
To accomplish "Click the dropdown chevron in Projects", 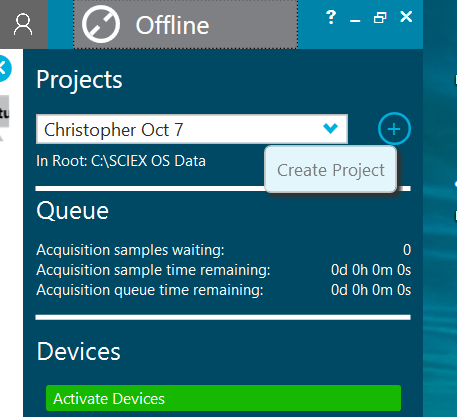I will click(330, 128).
